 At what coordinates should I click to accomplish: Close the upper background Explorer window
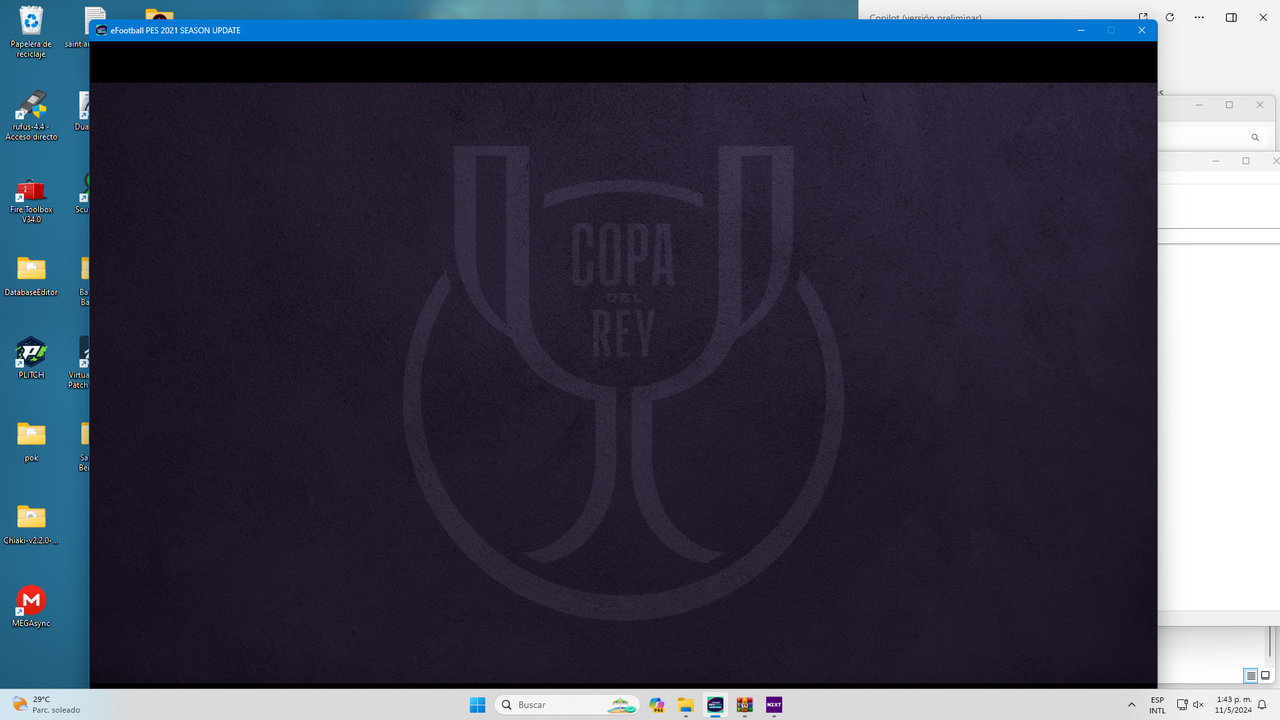1261,105
